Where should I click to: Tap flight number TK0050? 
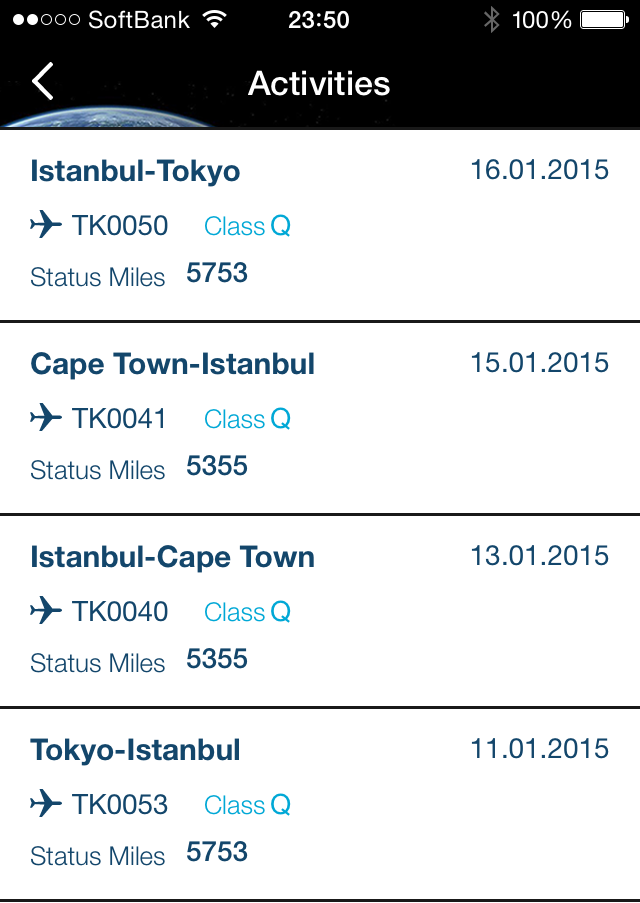click(x=120, y=226)
